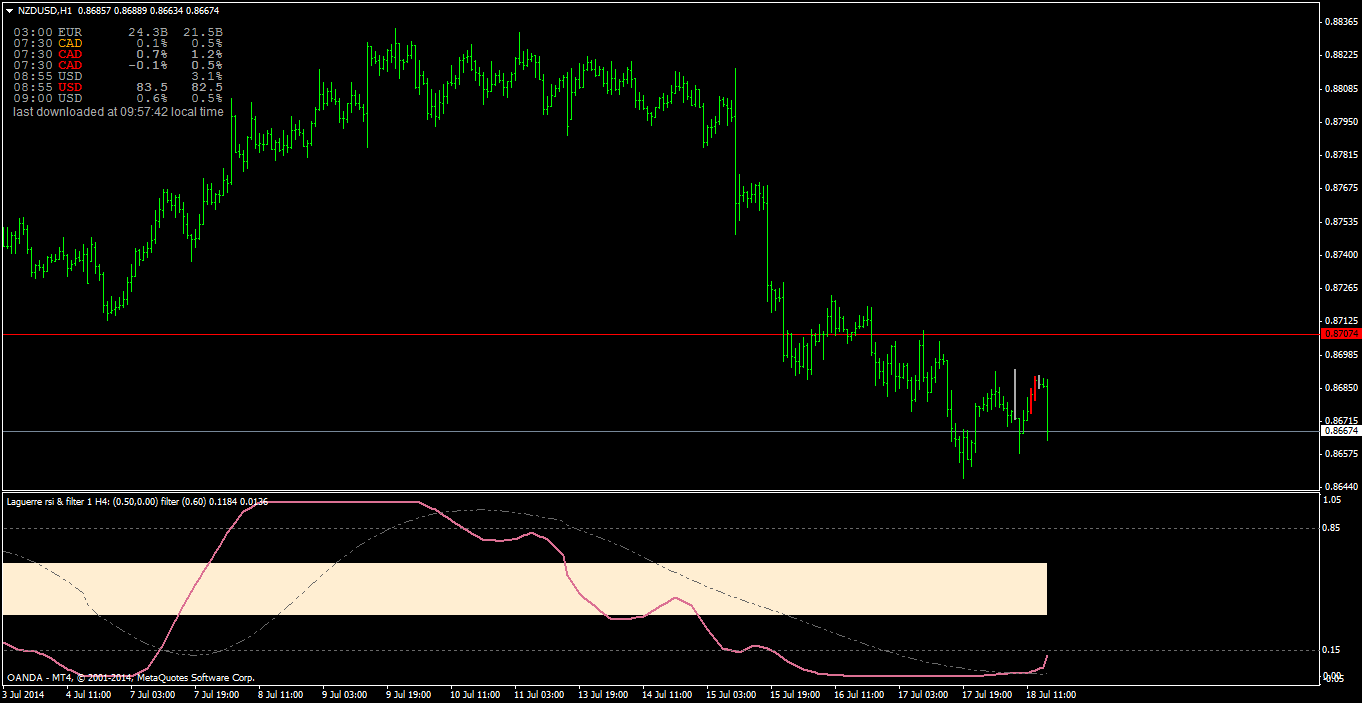Click the 03:00 EUR news row

[118, 32]
